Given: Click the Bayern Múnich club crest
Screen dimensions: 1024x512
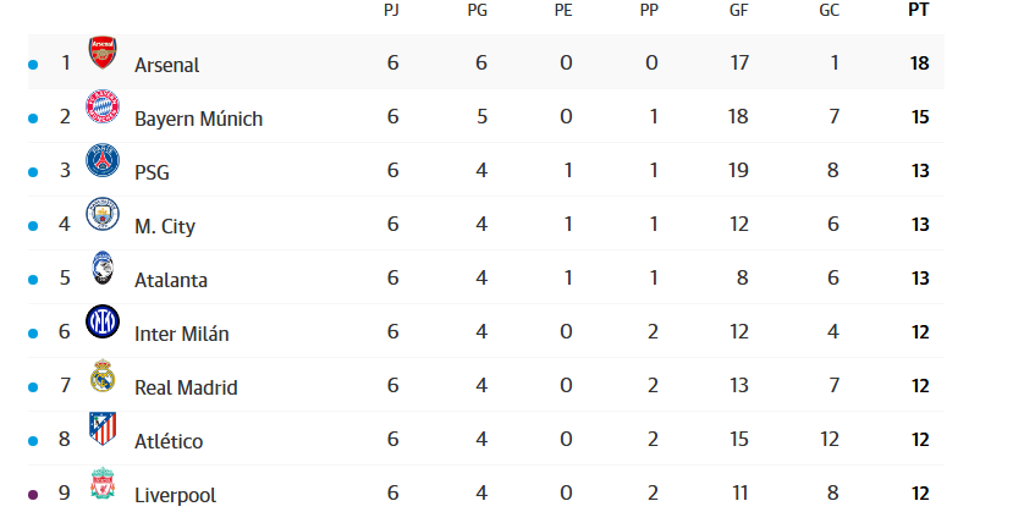Looking at the screenshot, I should click(x=102, y=107).
